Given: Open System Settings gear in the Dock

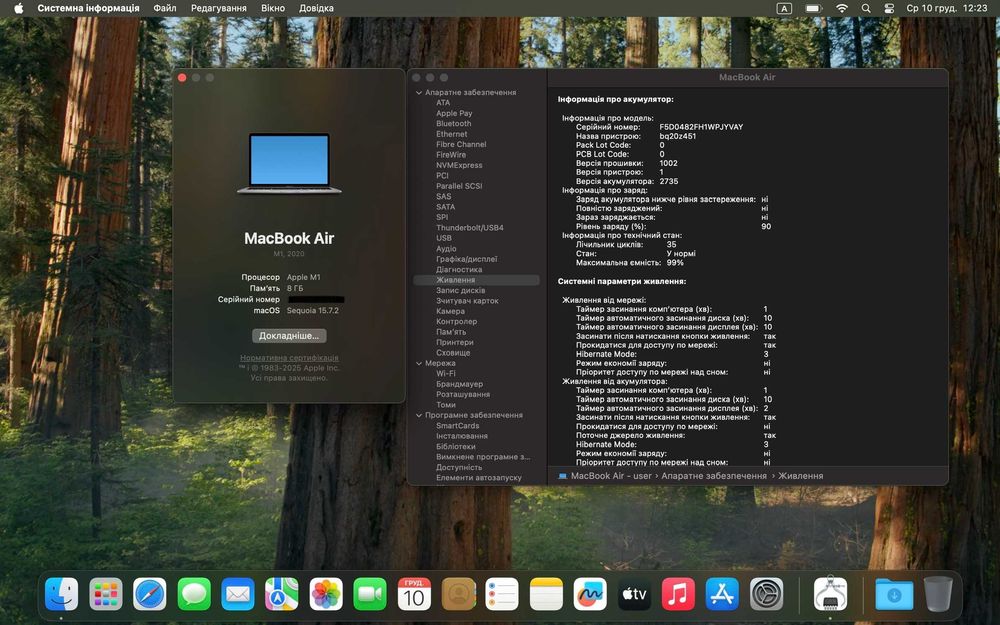Looking at the screenshot, I should [766, 594].
